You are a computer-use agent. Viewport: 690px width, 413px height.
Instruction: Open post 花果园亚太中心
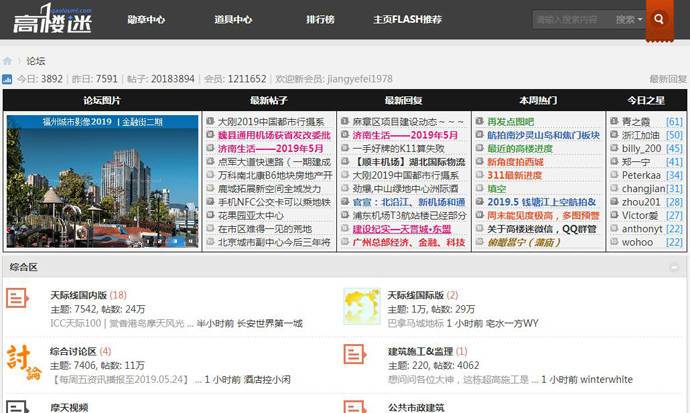(251, 216)
